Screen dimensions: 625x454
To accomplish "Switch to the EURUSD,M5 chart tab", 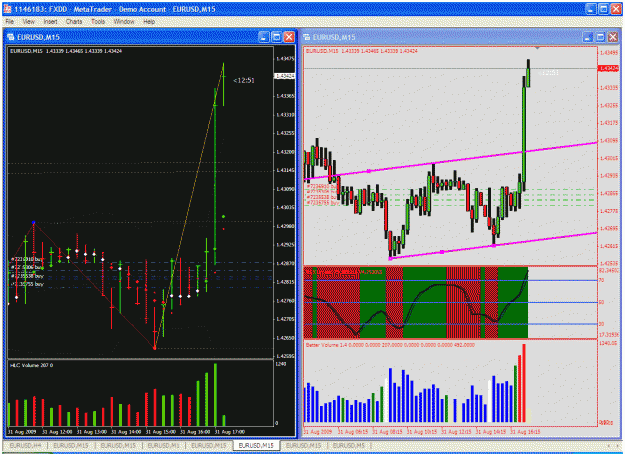I will coord(349,445).
